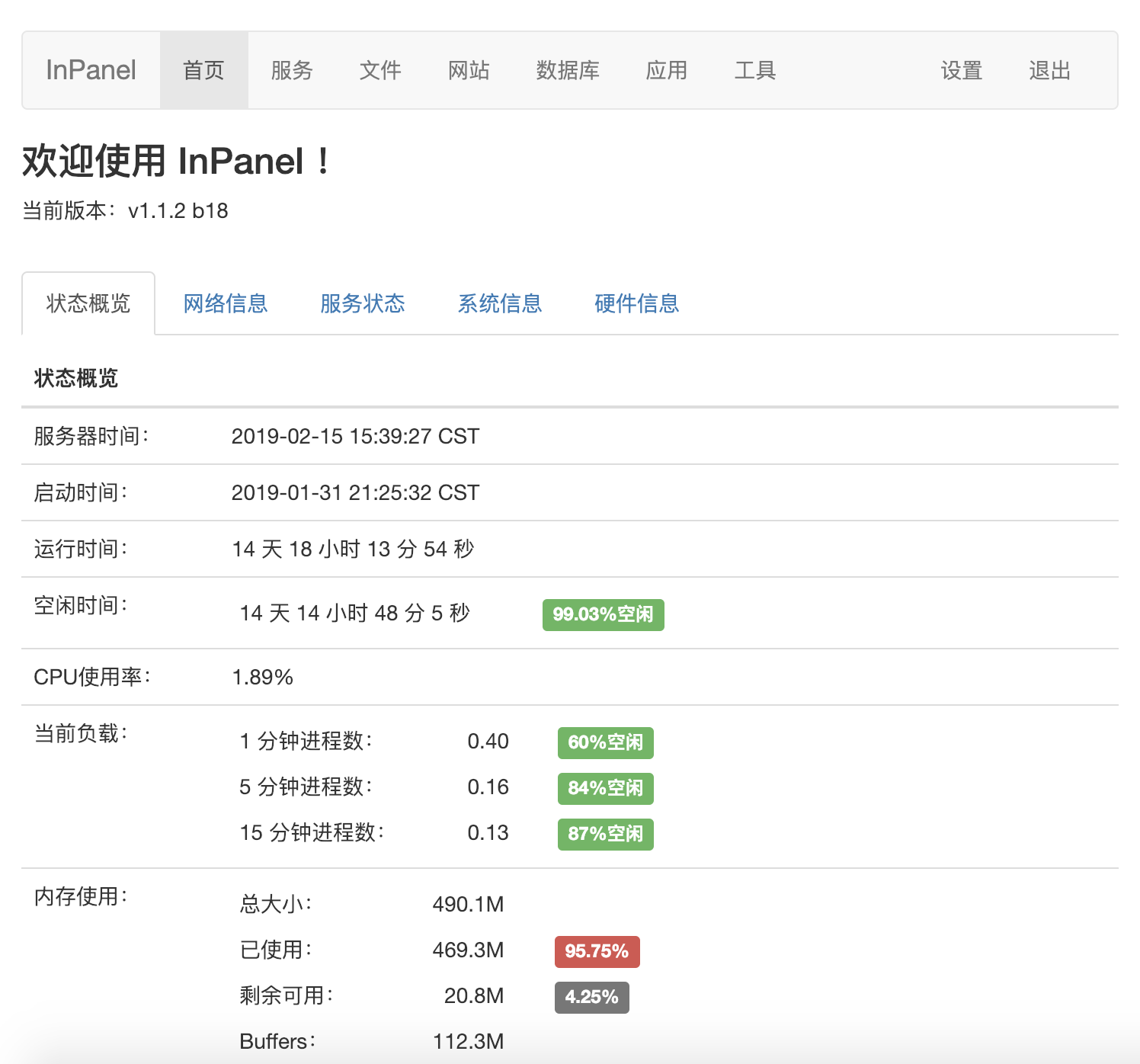Click the version text v1.1.2 b18
The image size is (1140, 1064).
point(177,210)
